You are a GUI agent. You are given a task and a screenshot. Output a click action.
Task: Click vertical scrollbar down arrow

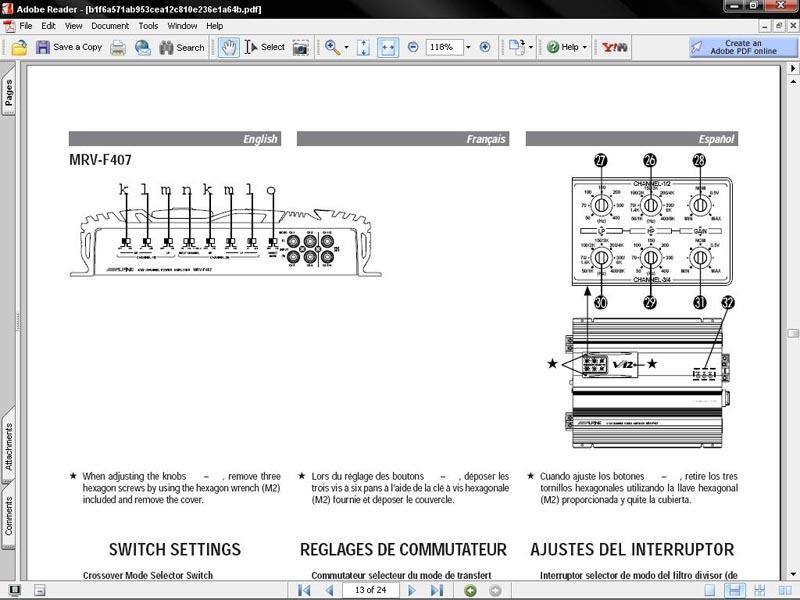click(x=793, y=574)
